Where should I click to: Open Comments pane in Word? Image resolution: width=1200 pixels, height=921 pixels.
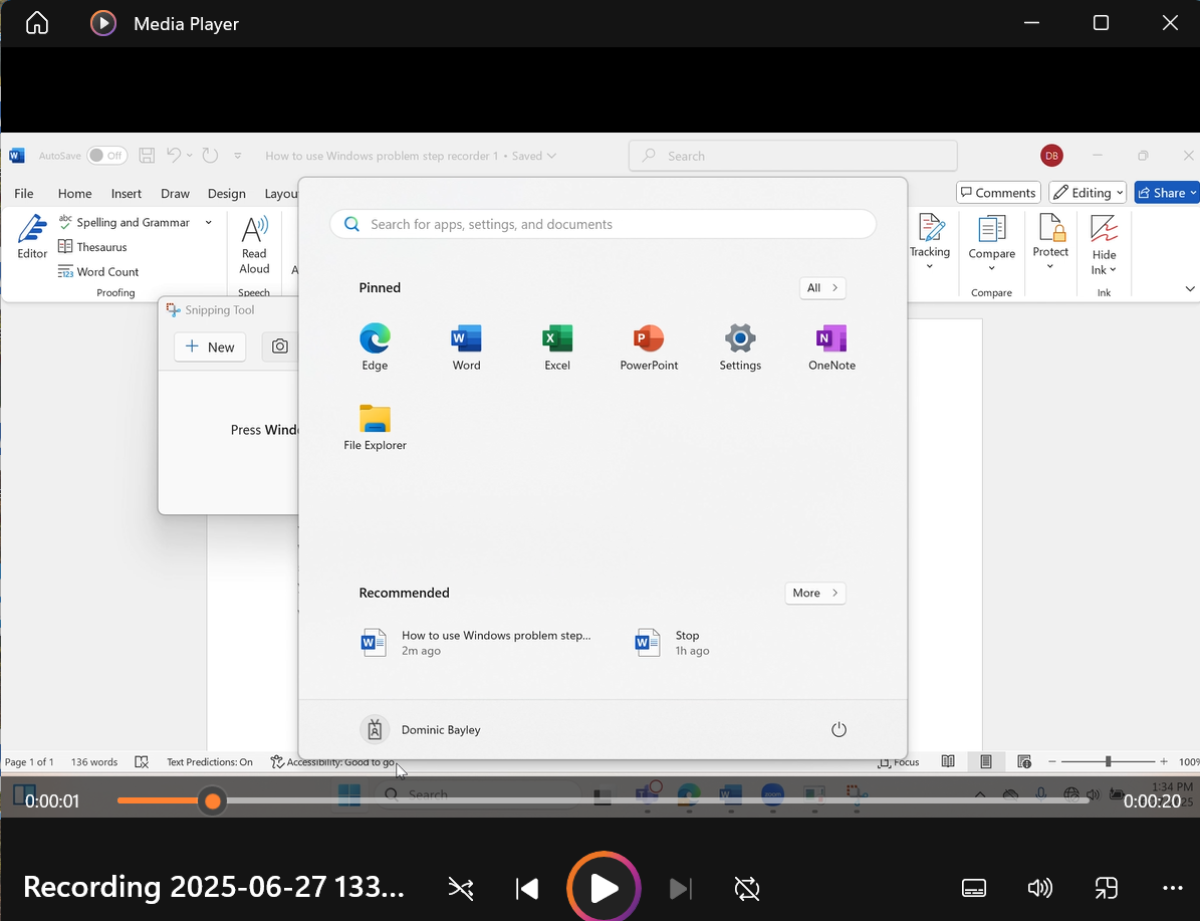tap(998, 193)
